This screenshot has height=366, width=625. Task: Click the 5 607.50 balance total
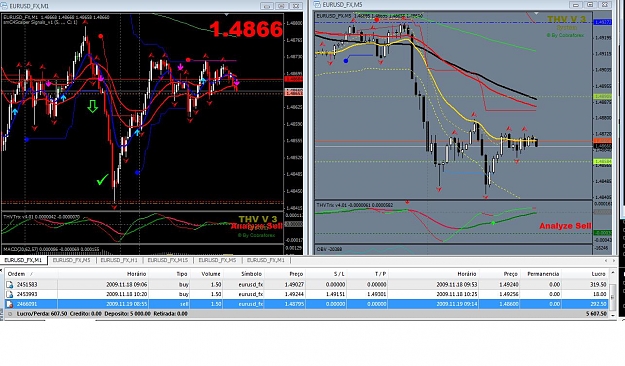596,314
